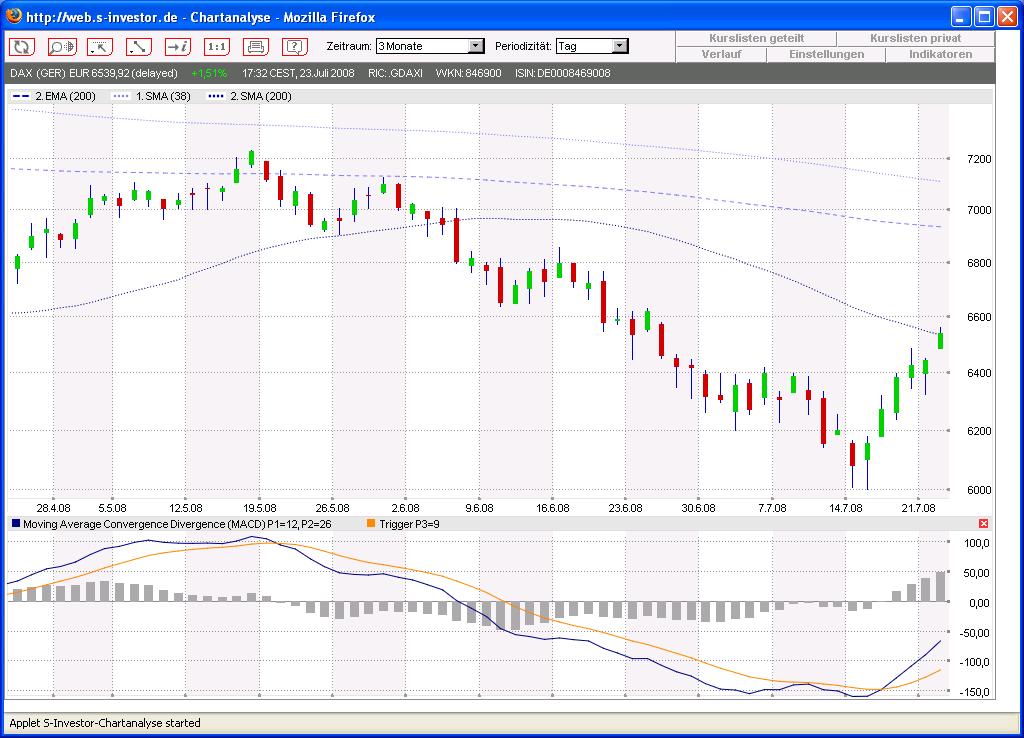
Task: Click the 7200 price axis label
Action: pyautogui.click(x=978, y=159)
